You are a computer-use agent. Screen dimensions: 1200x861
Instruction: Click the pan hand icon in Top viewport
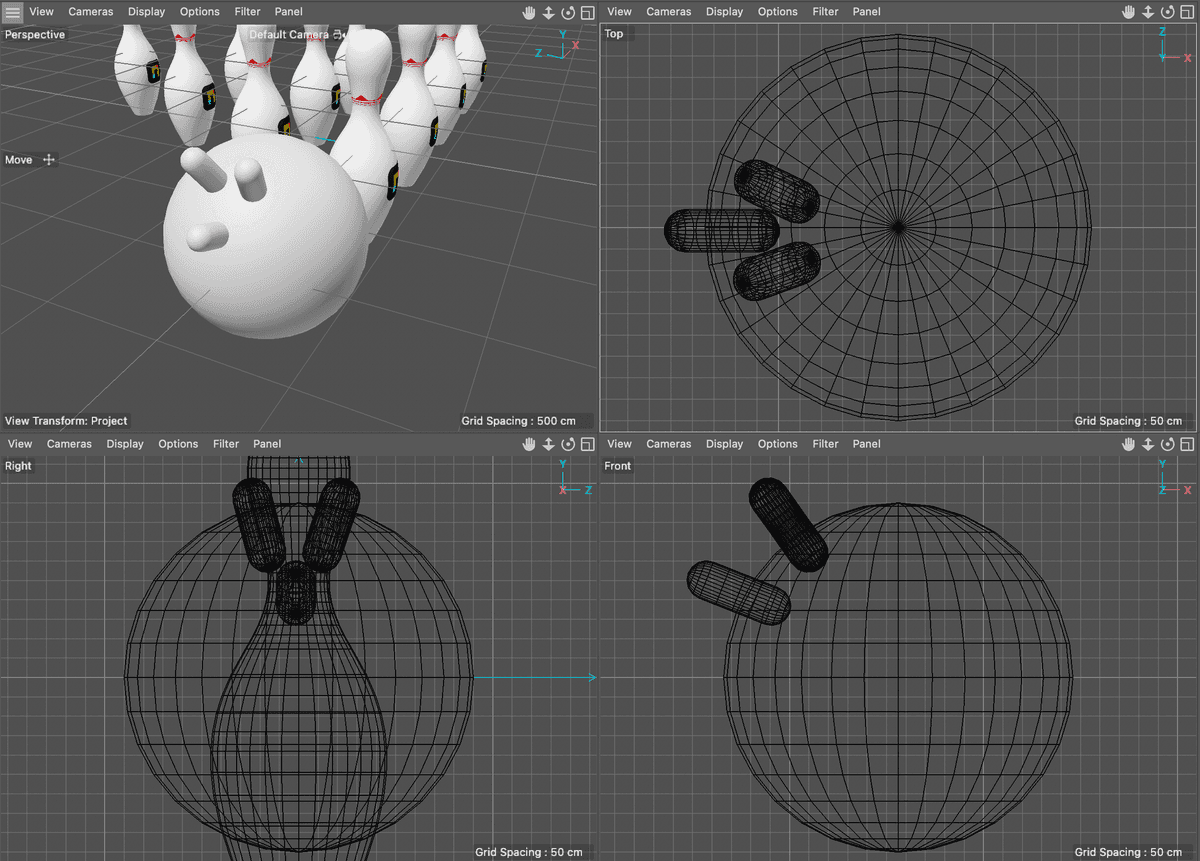tap(1129, 12)
